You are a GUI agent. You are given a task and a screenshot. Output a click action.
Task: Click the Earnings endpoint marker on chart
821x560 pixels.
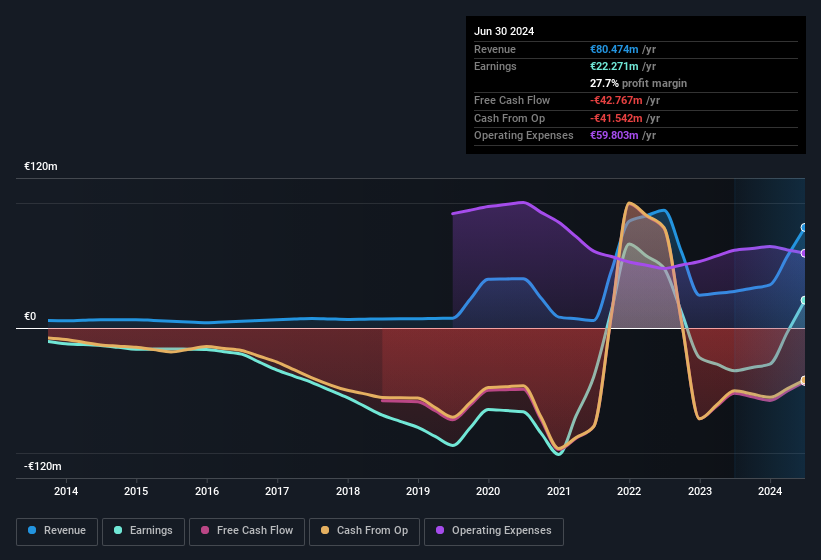[x=804, y=300]
